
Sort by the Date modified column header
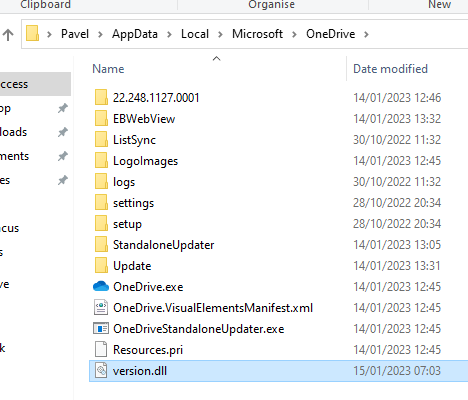click(390, 69)
